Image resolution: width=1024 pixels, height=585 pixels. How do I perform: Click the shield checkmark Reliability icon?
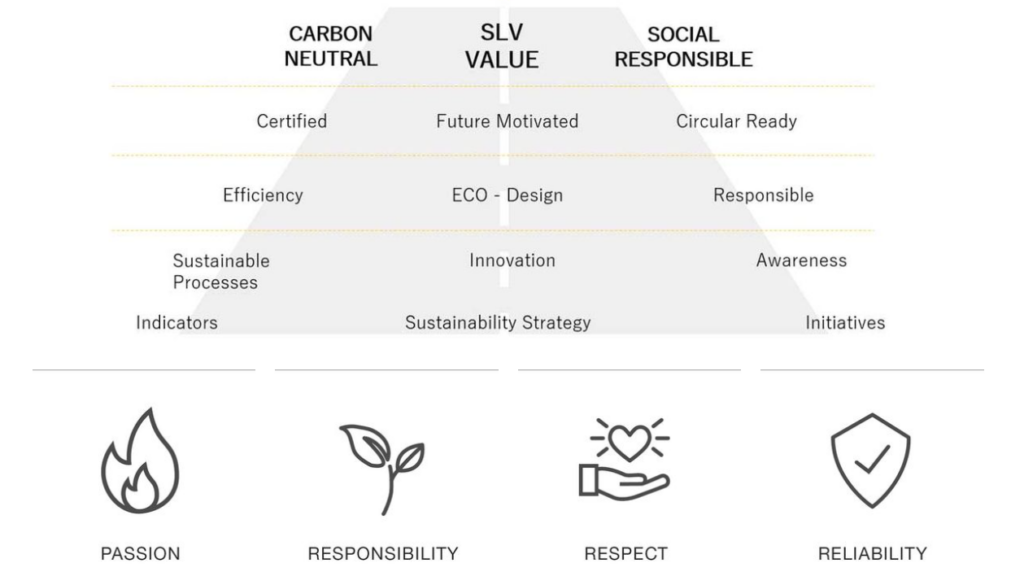coord(871,460)
